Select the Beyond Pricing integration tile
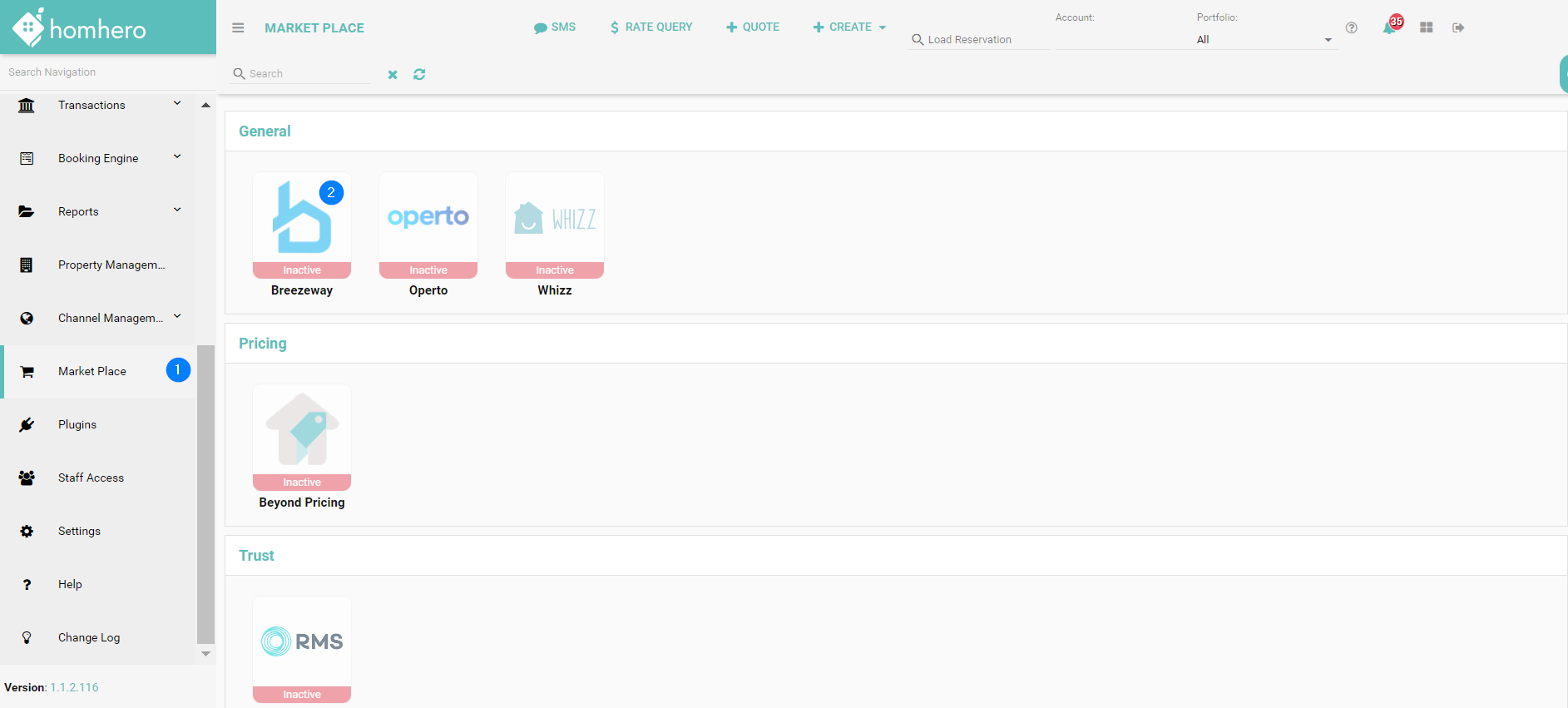Image resolution: width=1568 pixels, height=708 pixels. [x=302, y=438]
